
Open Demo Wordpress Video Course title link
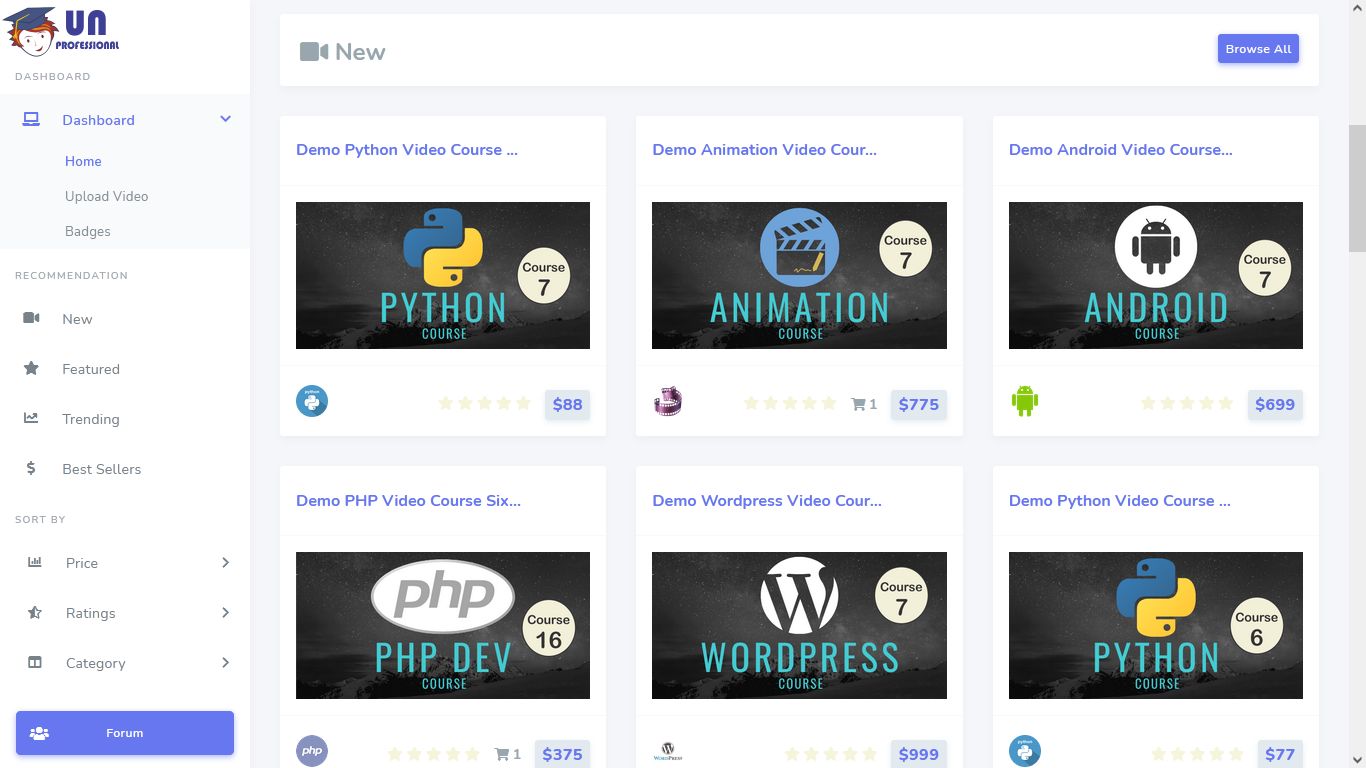click(x=767, y=500)
